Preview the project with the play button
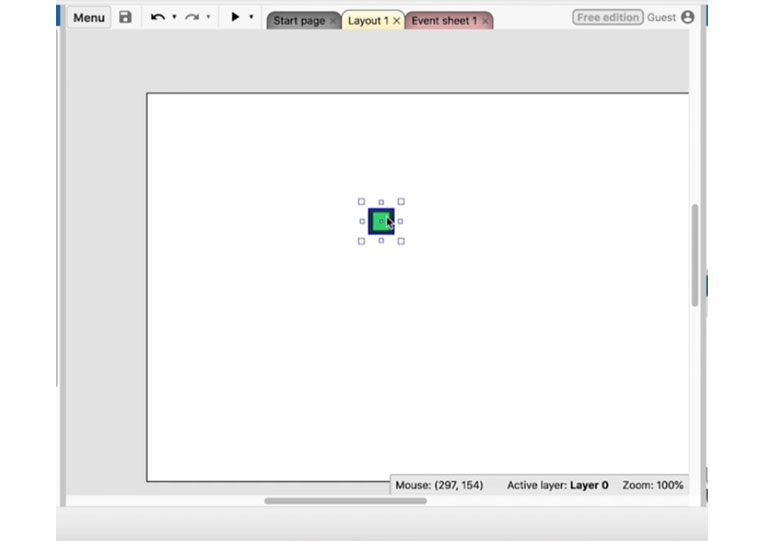 pos(235,17)
